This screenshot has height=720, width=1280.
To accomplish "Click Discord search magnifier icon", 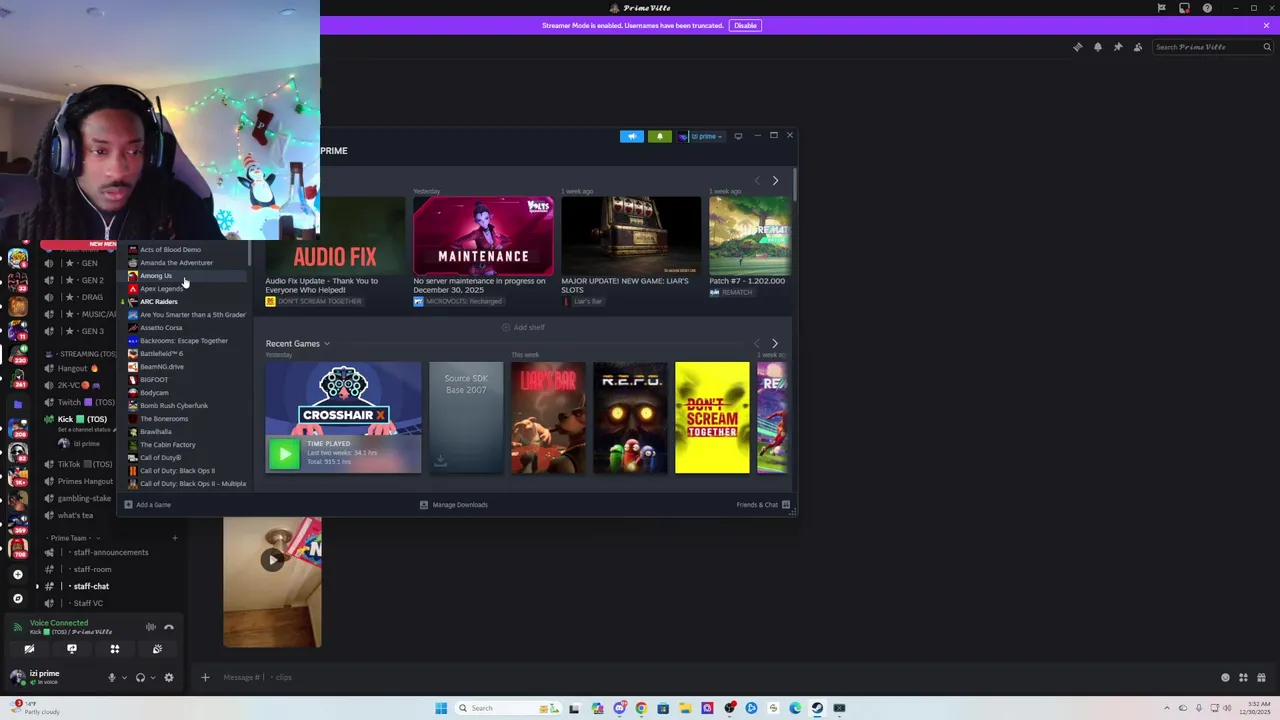I will 1266,47.
